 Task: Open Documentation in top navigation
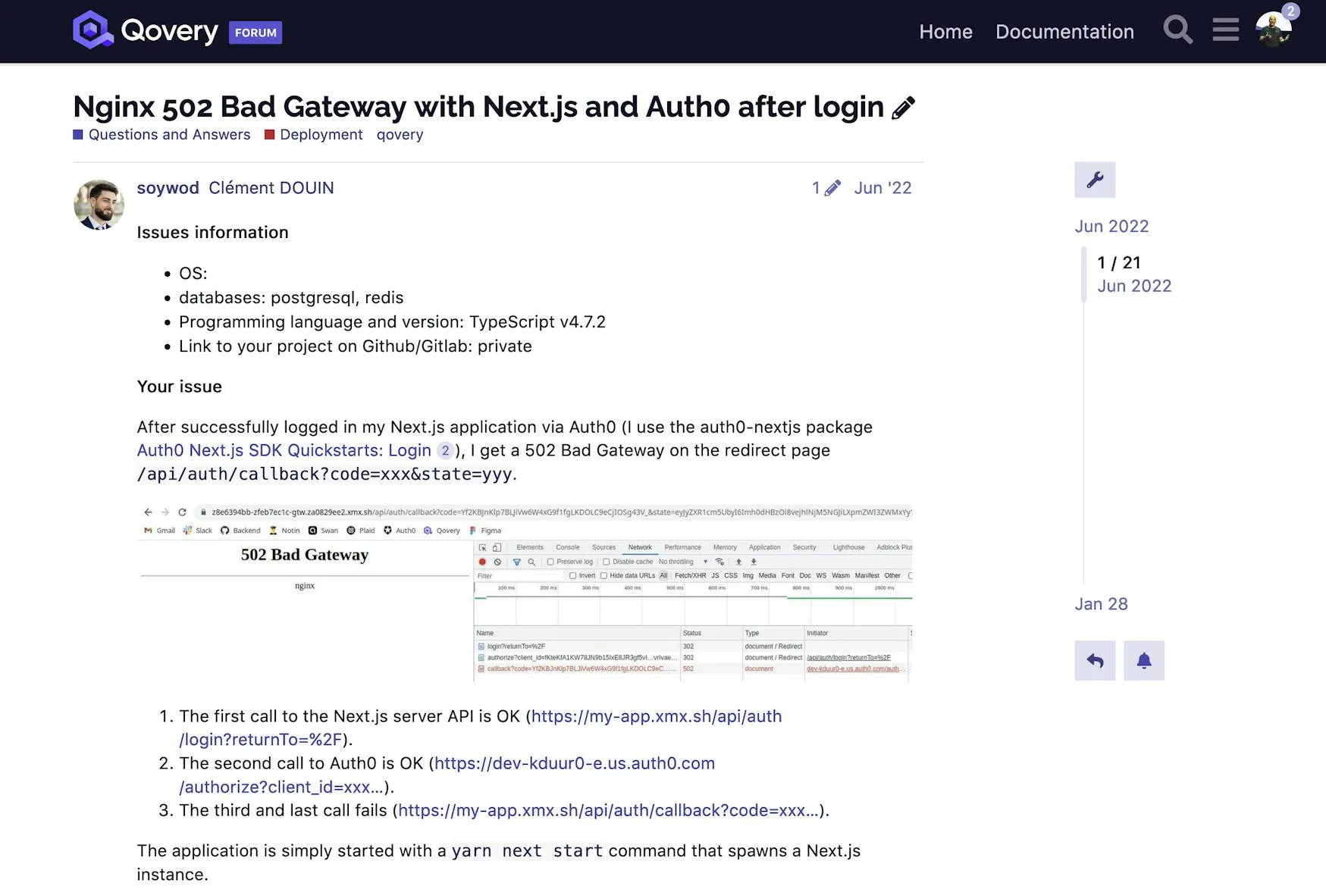[x=1064, y=32]
